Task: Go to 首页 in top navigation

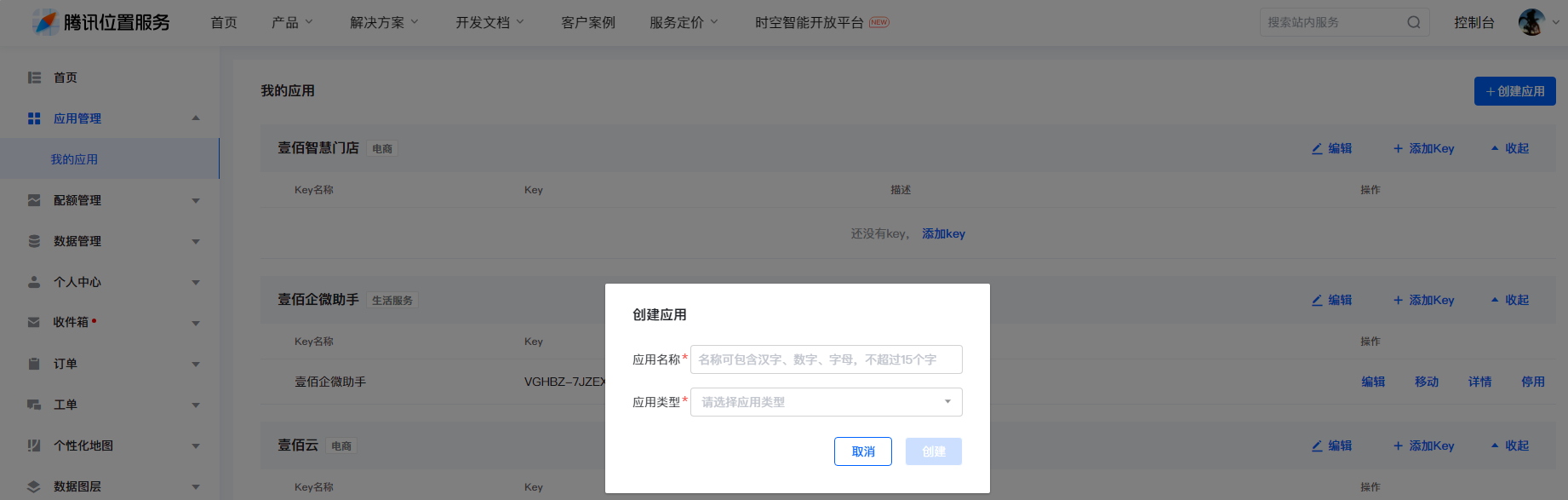Action: [x=224, y=22]
